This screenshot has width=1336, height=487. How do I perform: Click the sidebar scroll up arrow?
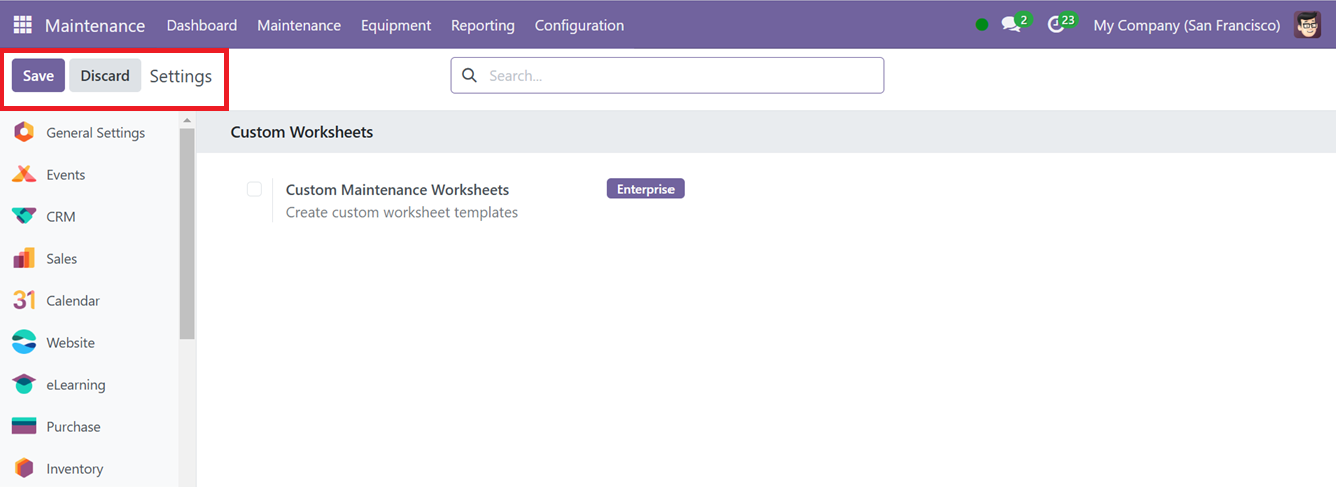click(187, 120)
